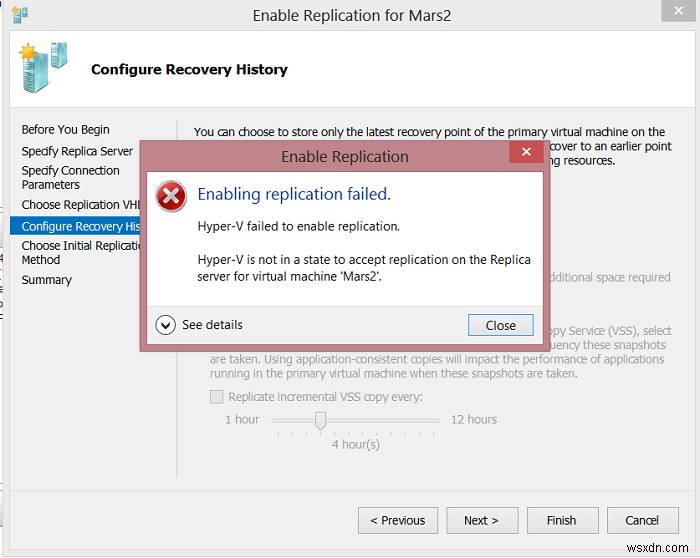The image size is (700, 558).
Task: Click the red error icon in dialog
Action: (x=172, y=196)
